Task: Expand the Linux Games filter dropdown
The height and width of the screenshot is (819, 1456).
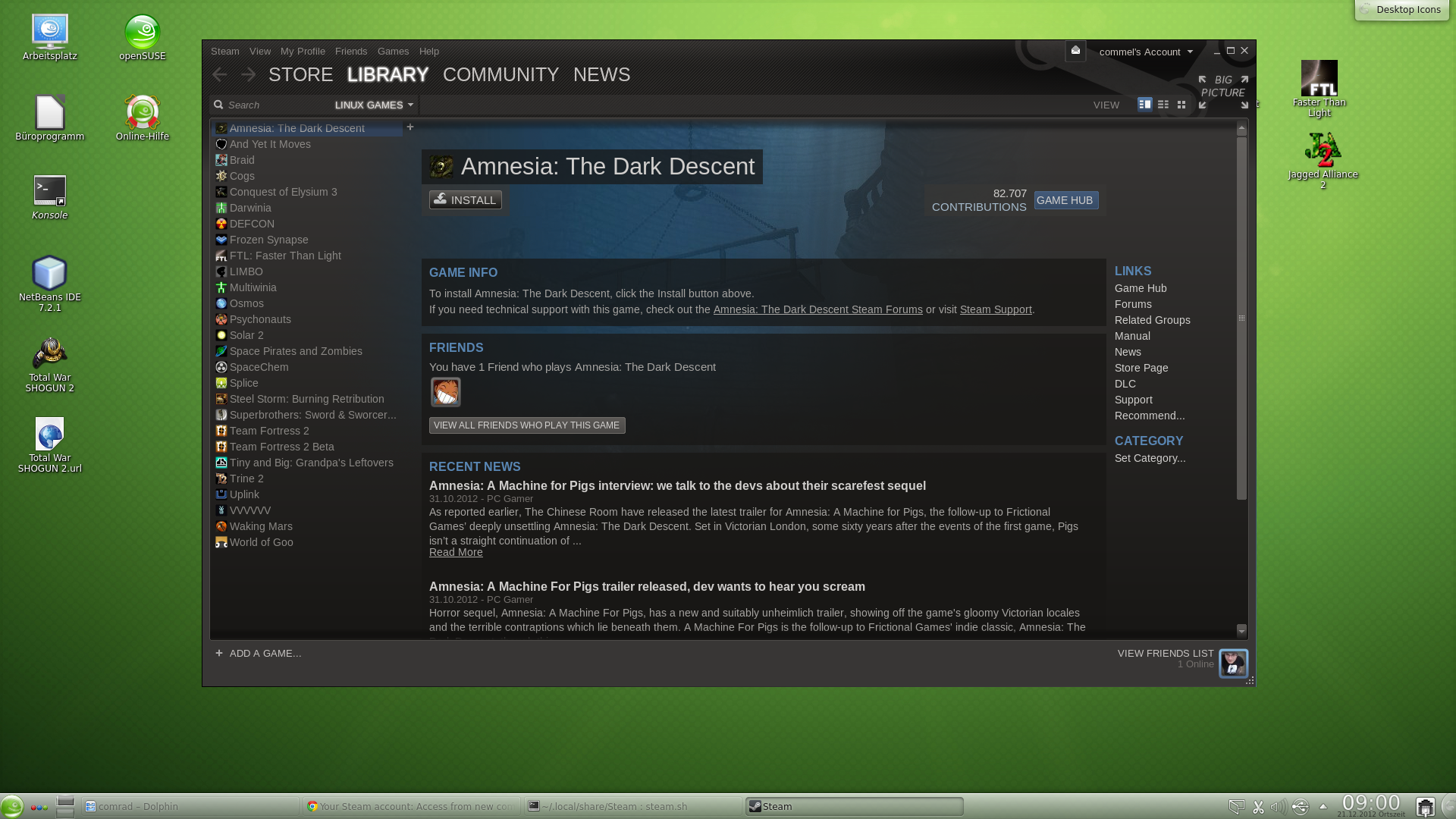Action: point(375,105)
